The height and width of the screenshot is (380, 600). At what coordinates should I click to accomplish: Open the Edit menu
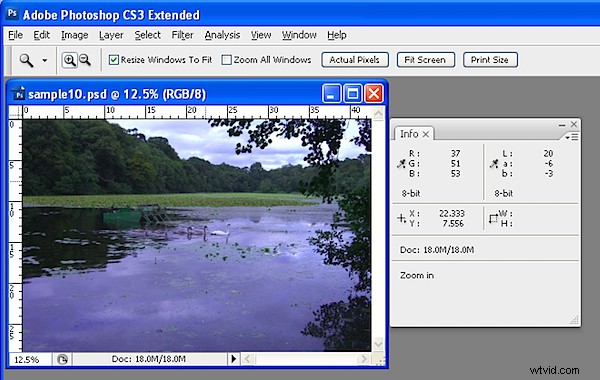pyautogui.click(x=41, y=35)
